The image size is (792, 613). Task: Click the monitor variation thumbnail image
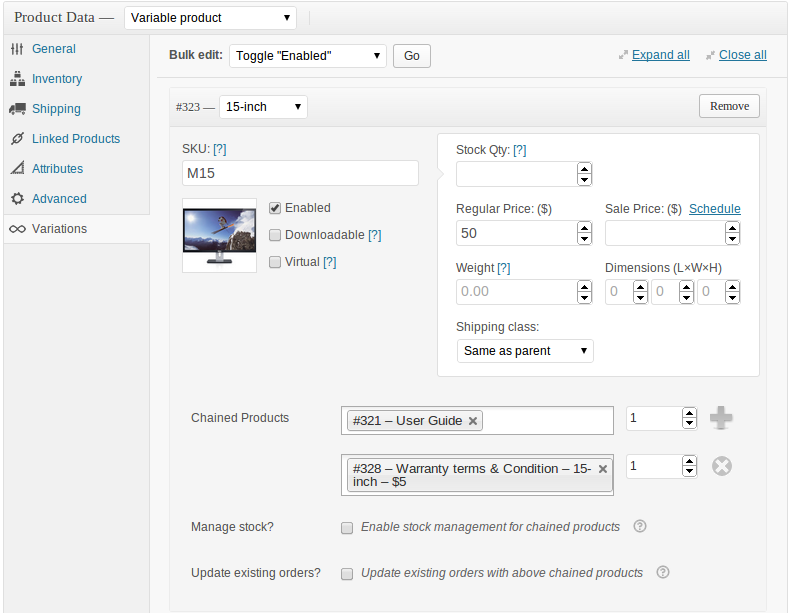coord(219,236)
